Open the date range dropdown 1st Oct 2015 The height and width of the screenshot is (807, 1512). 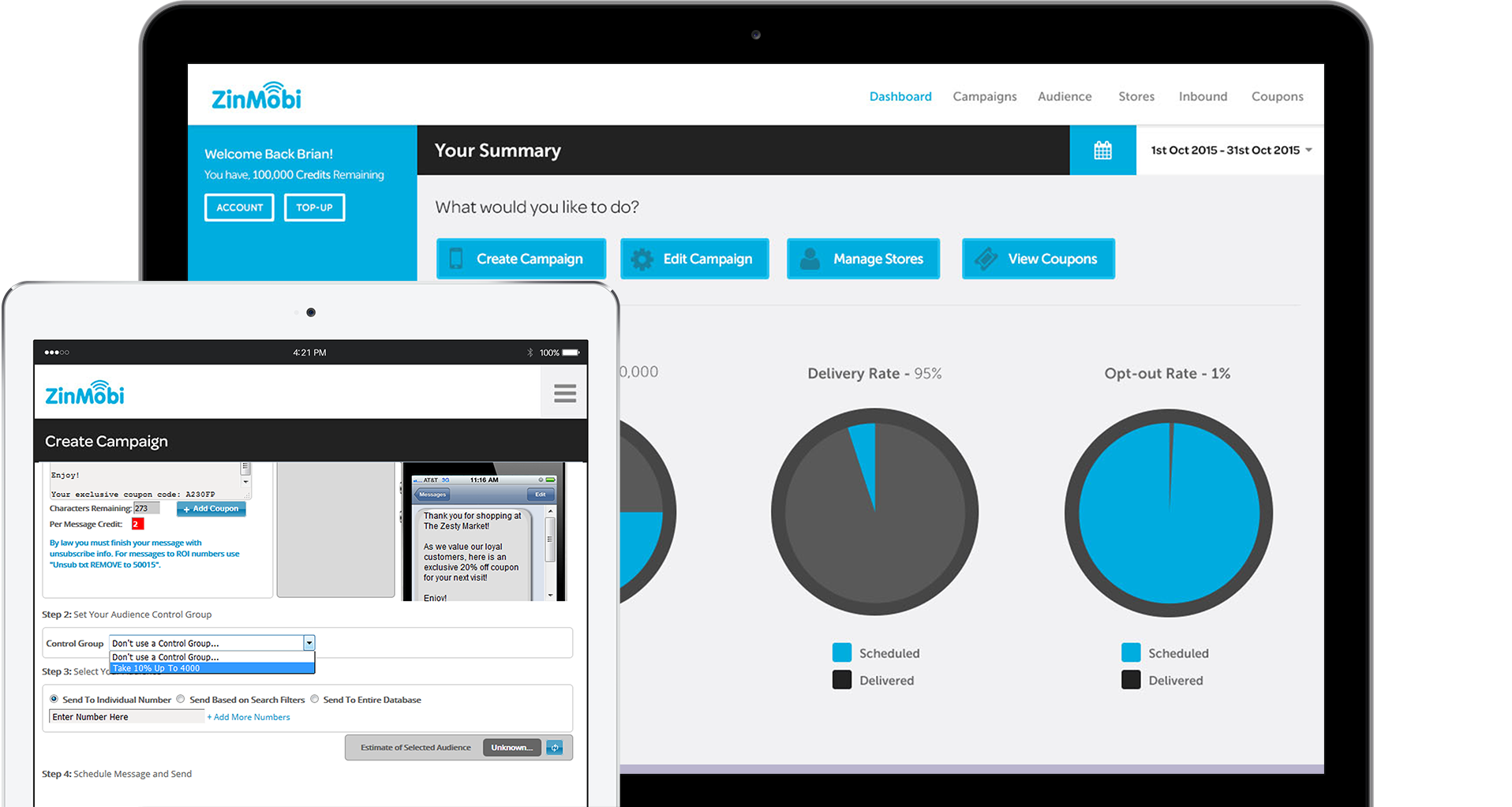pos(1230,150)
